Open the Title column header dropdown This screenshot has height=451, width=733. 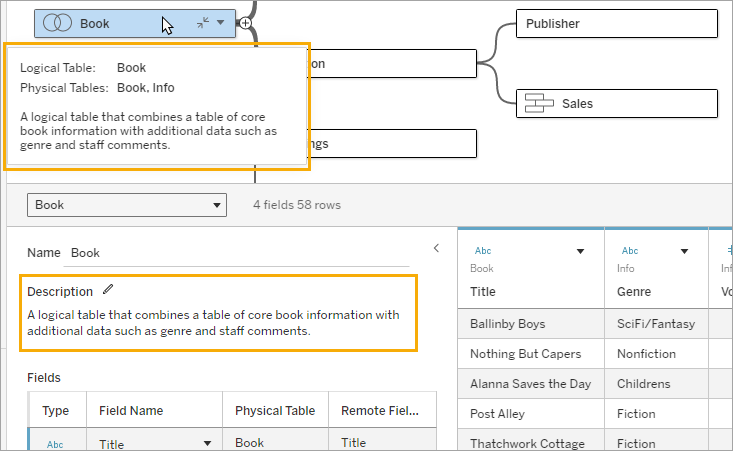[x=580, y=252]
